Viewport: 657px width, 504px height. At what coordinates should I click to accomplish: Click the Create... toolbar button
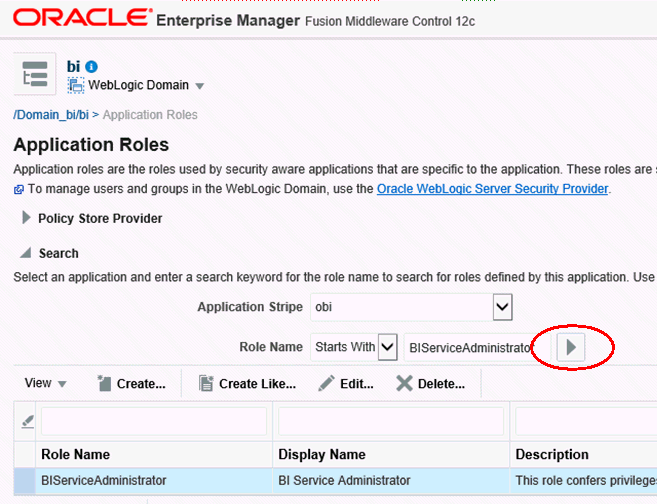pos(131,383)
